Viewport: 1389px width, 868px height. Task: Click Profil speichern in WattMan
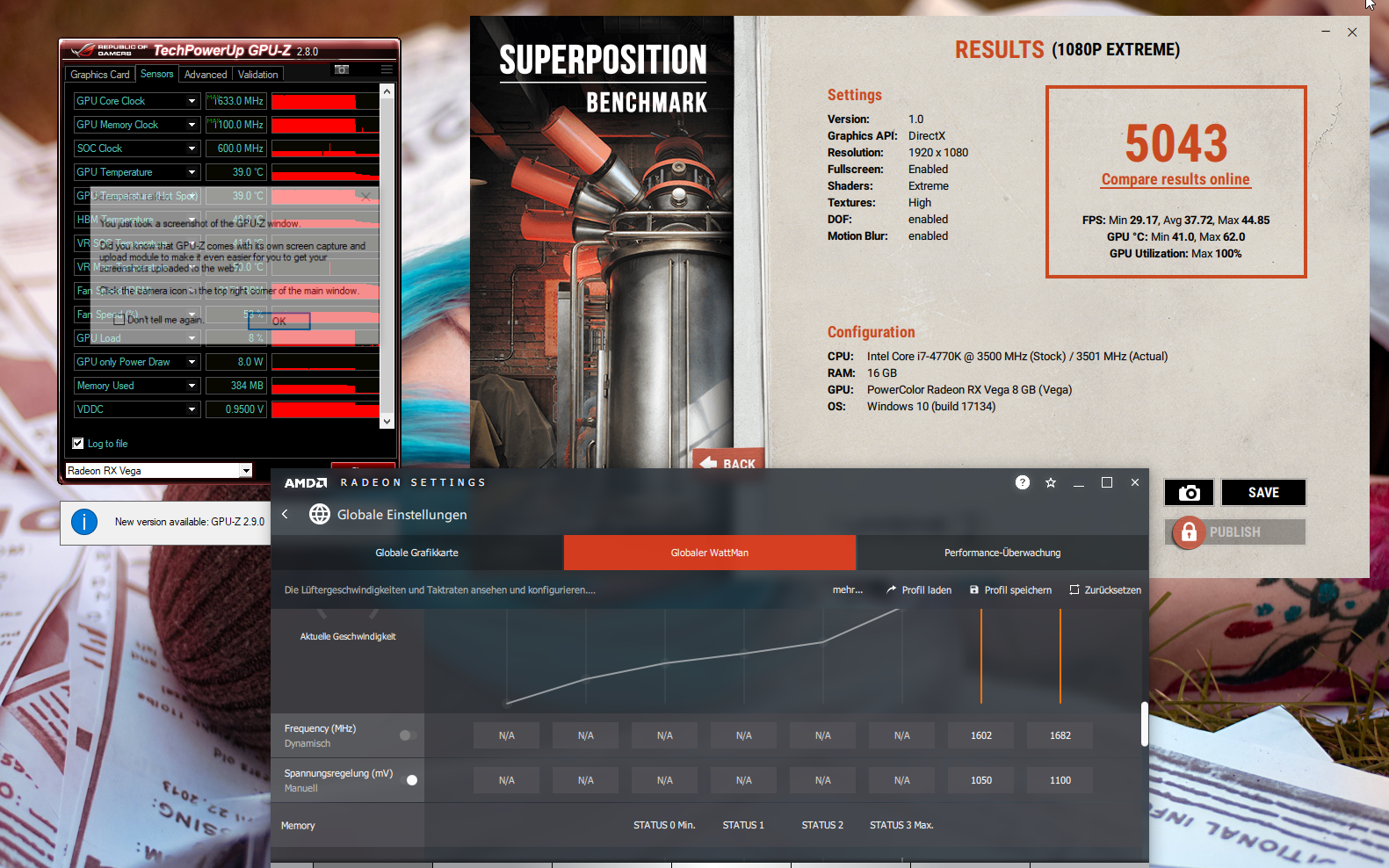1010,590
